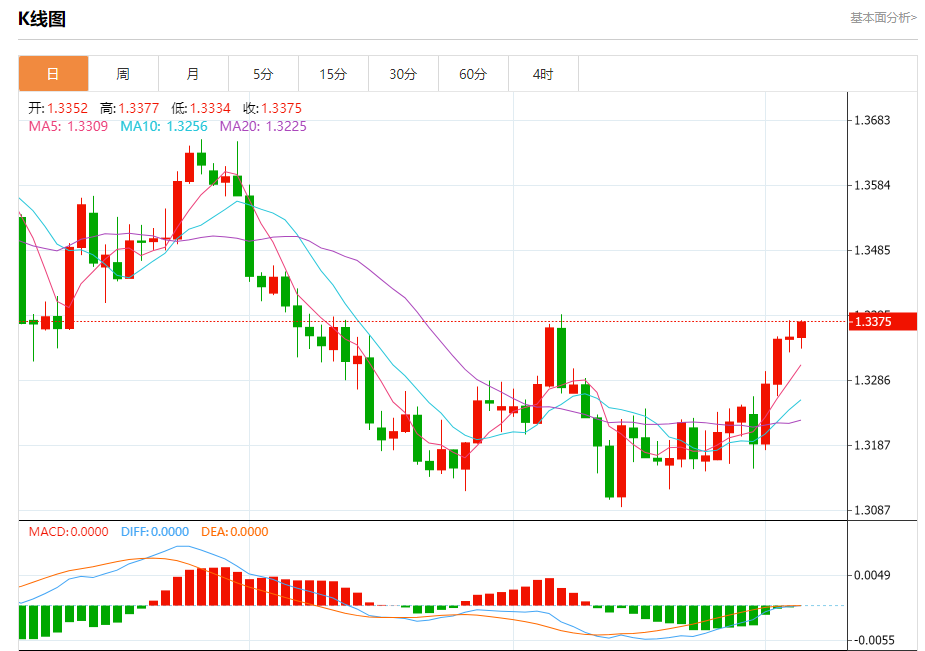Click the 1.3187 axis label
The image size is (925, 651).
[872, 445]
